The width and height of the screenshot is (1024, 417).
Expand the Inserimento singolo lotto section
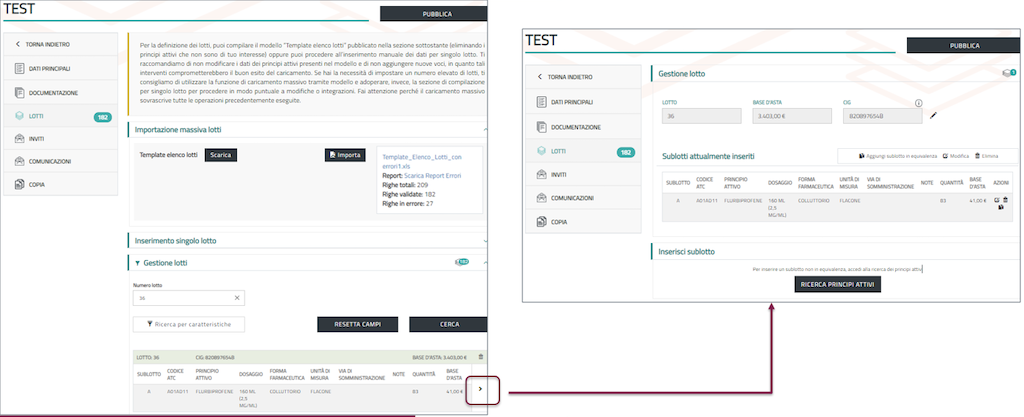click(485, 240)
